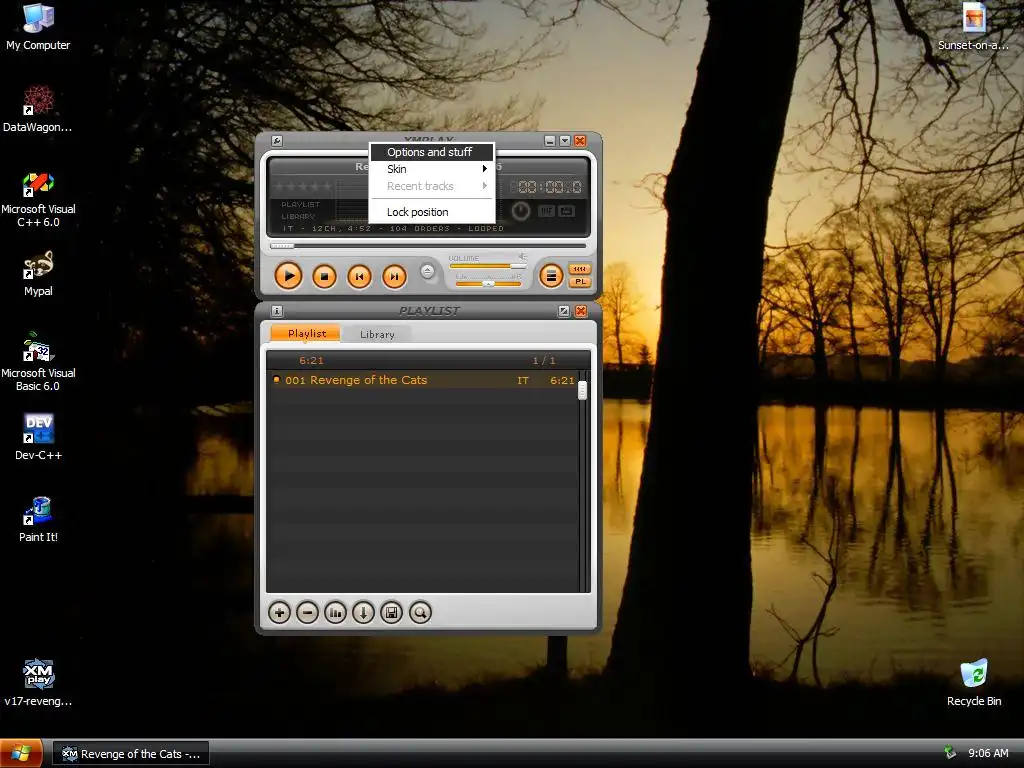Image resolution: width=1024 pixels, height=768 pixels.
Task: Click the 1 / 1 track count
Action: [x=544, y=360]
